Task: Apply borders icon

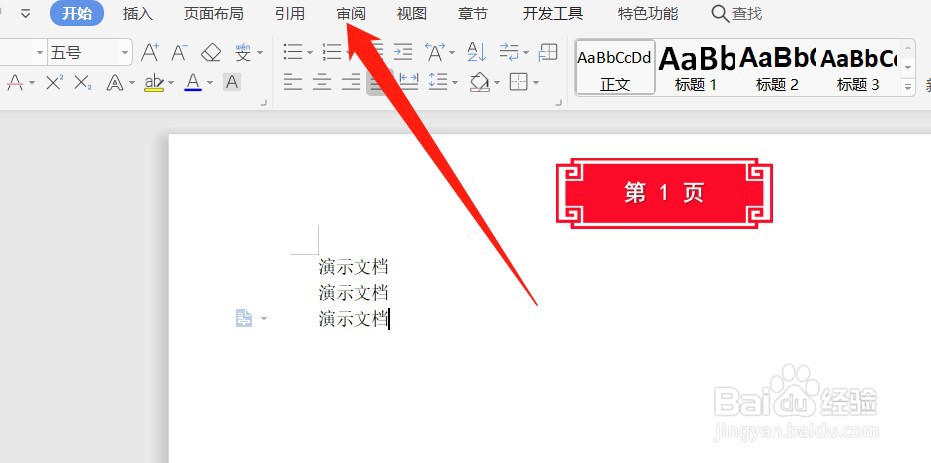Action: point(519,82)
